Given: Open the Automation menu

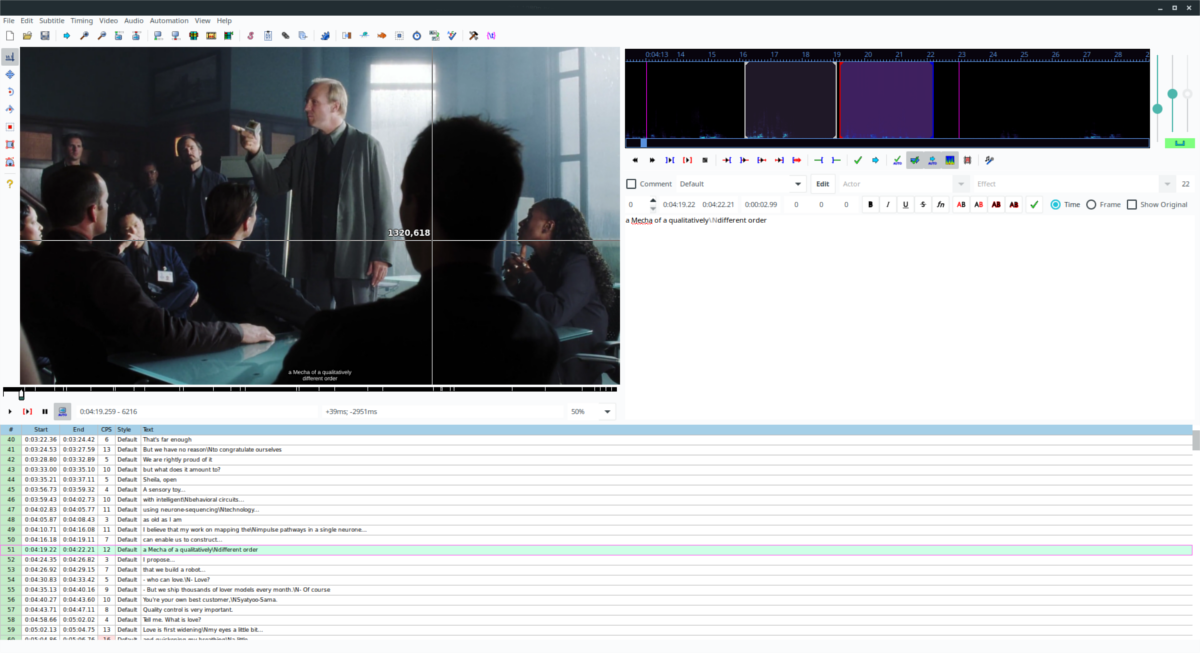Looking at the screenshot, I should [x=169, y=20].
